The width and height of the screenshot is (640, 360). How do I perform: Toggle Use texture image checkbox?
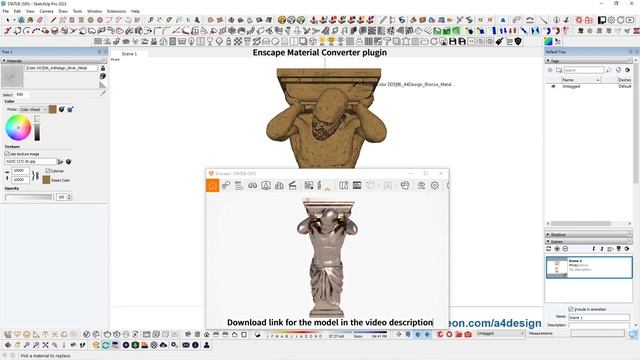point(7,154)
